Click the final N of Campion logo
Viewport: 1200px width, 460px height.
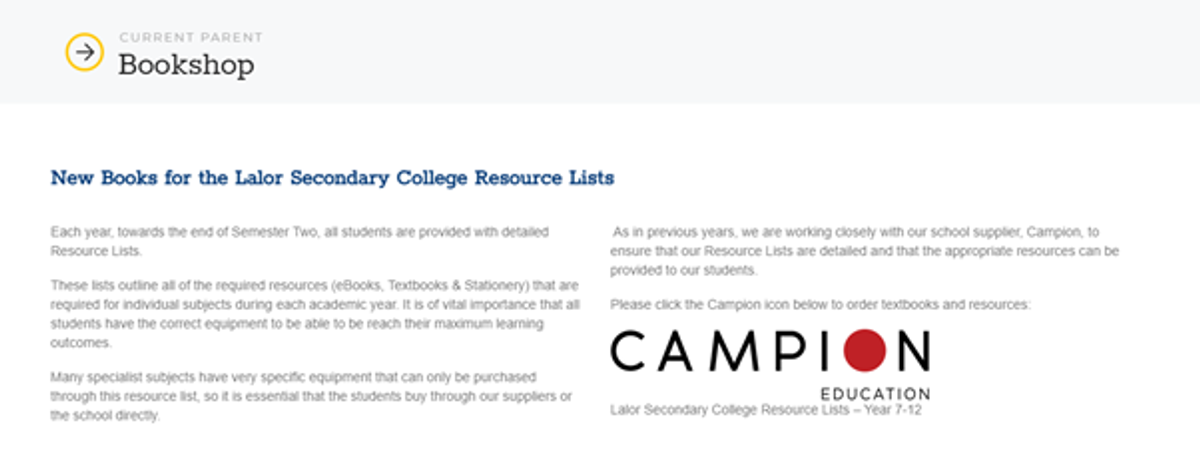(x=911, y=351)
